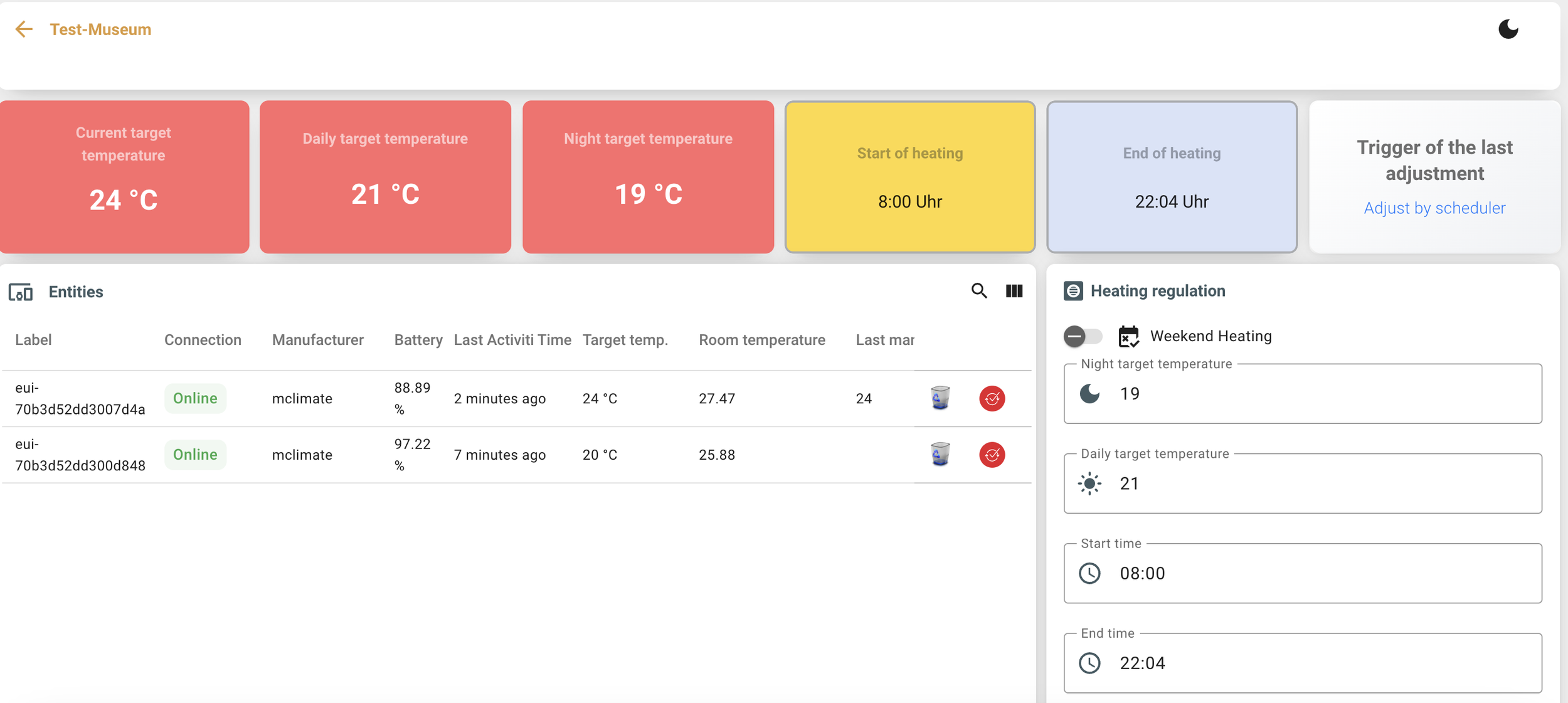Click the red circle icon for eui-70b3d52dd300d848
Image resolution: width=1568 pixels, height=703 pixels.
point(992,455)
